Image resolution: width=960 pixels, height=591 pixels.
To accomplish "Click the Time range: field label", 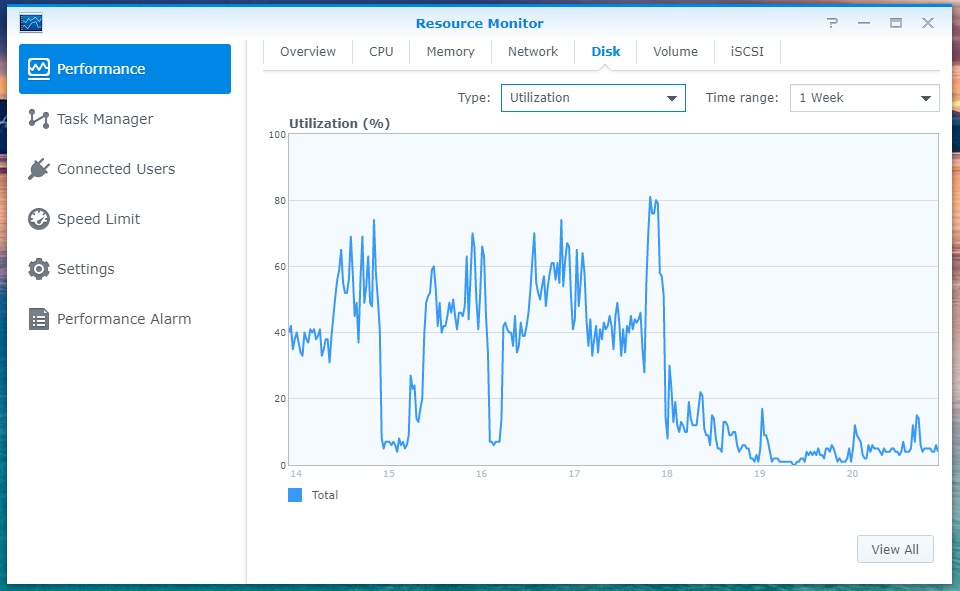I will 742,98.
